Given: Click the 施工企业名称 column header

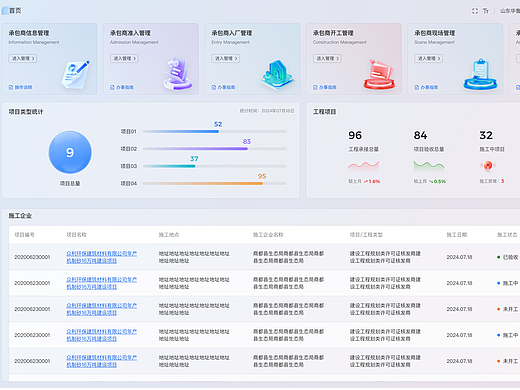Looking at the screenshot, I should [x=268, y=235].
